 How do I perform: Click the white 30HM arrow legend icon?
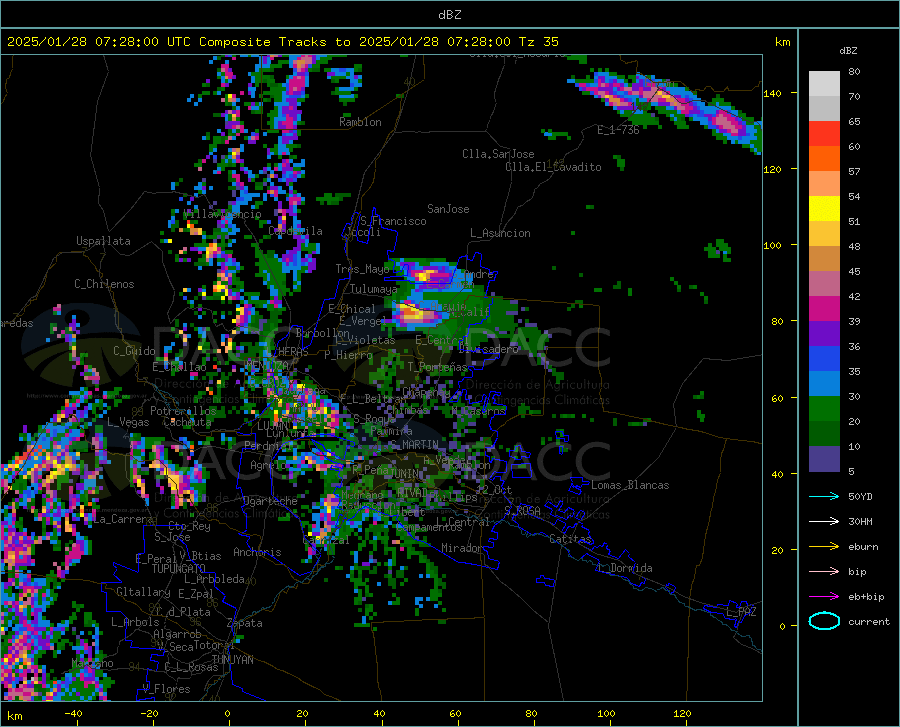(824, 521)
